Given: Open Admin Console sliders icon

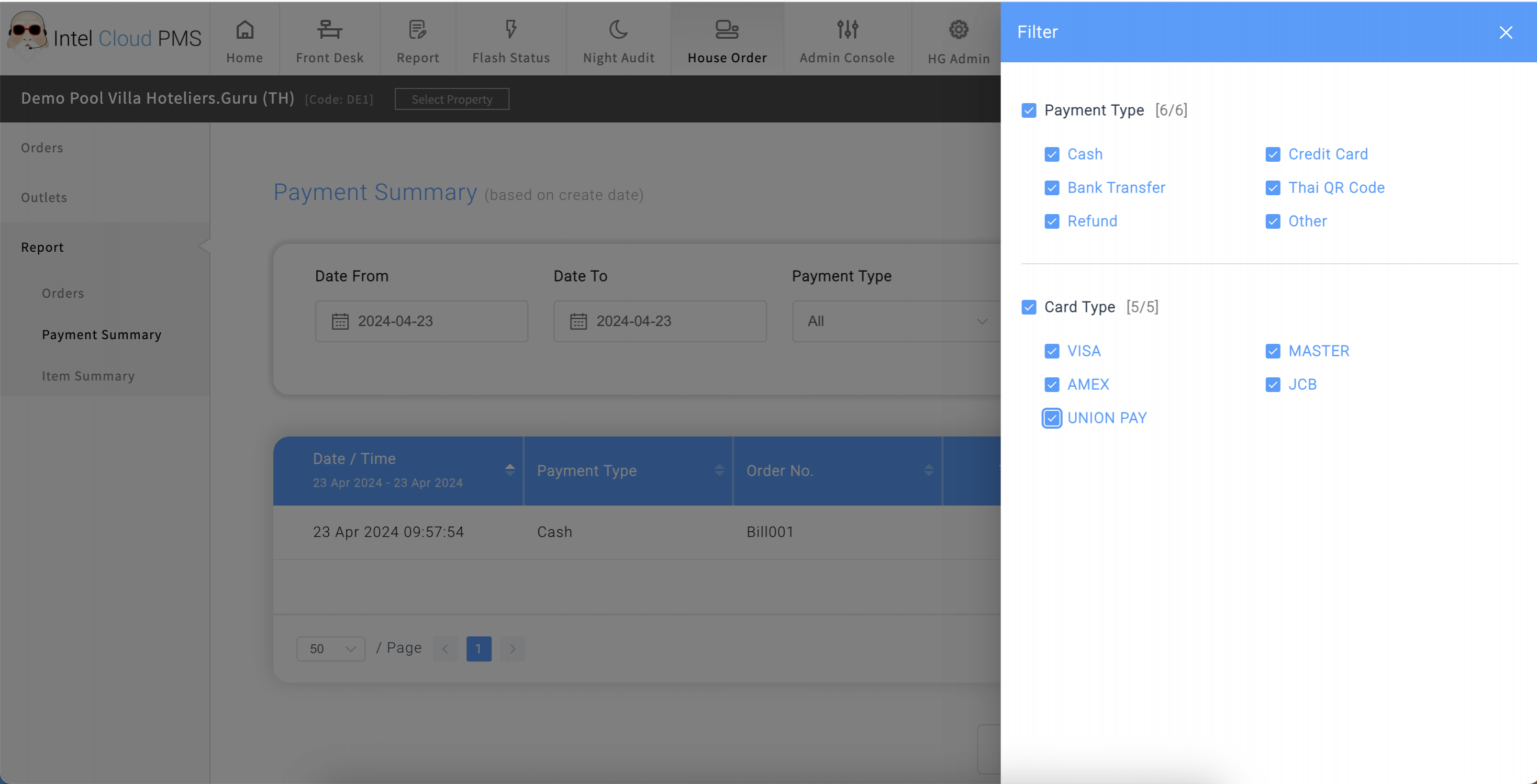Looking at the screenshot, I should coord(847,29).
